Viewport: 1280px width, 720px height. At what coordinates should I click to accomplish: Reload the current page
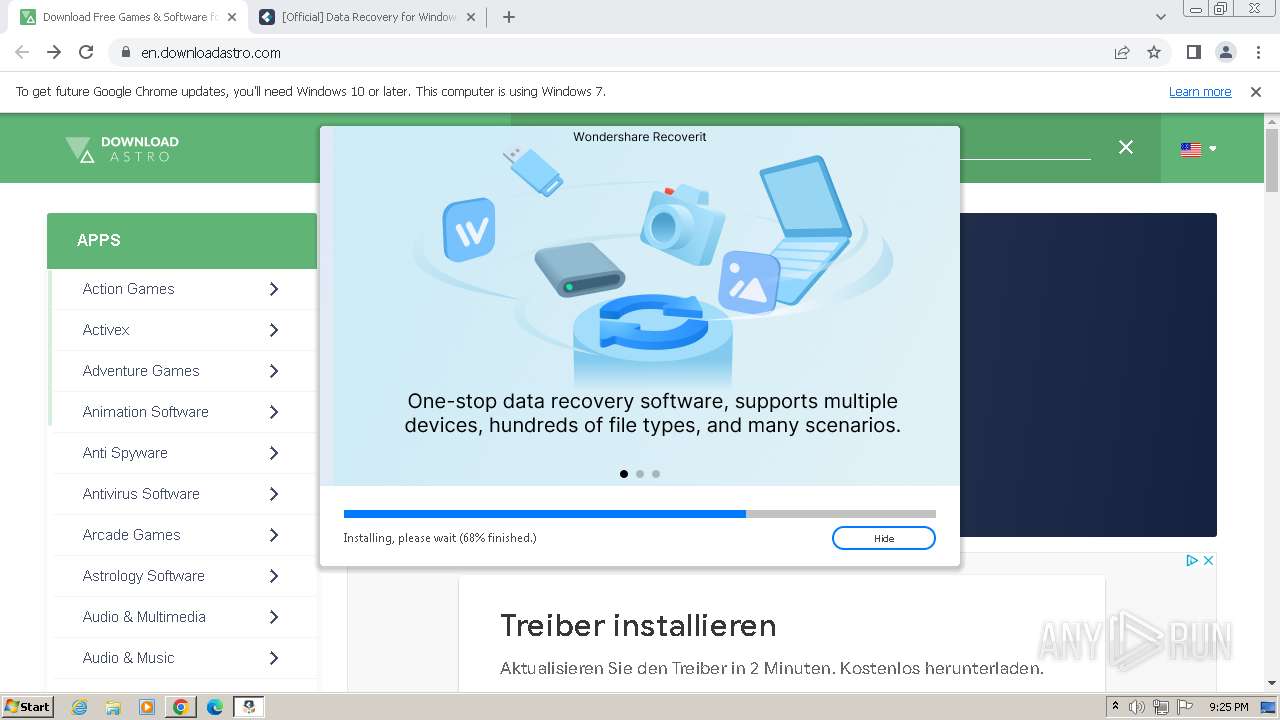click(86, 52)
